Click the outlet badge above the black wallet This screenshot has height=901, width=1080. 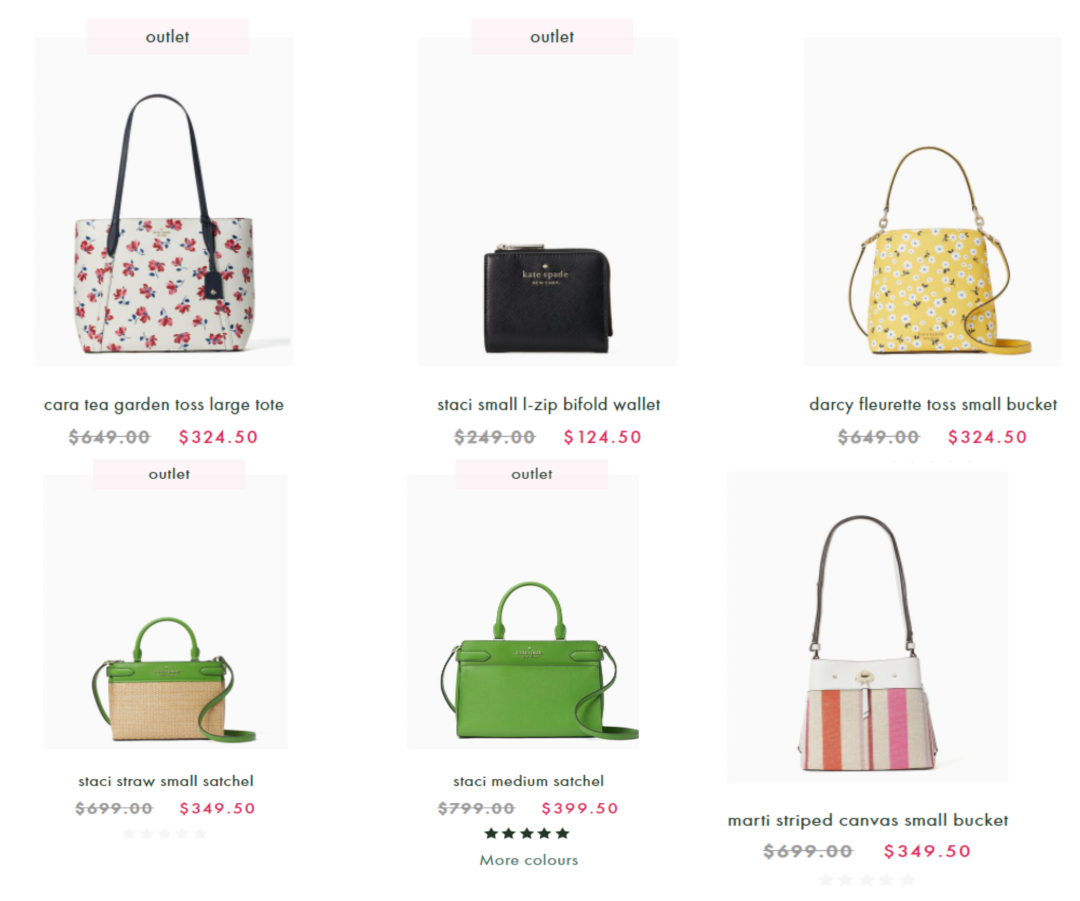[x=552, y=37]
